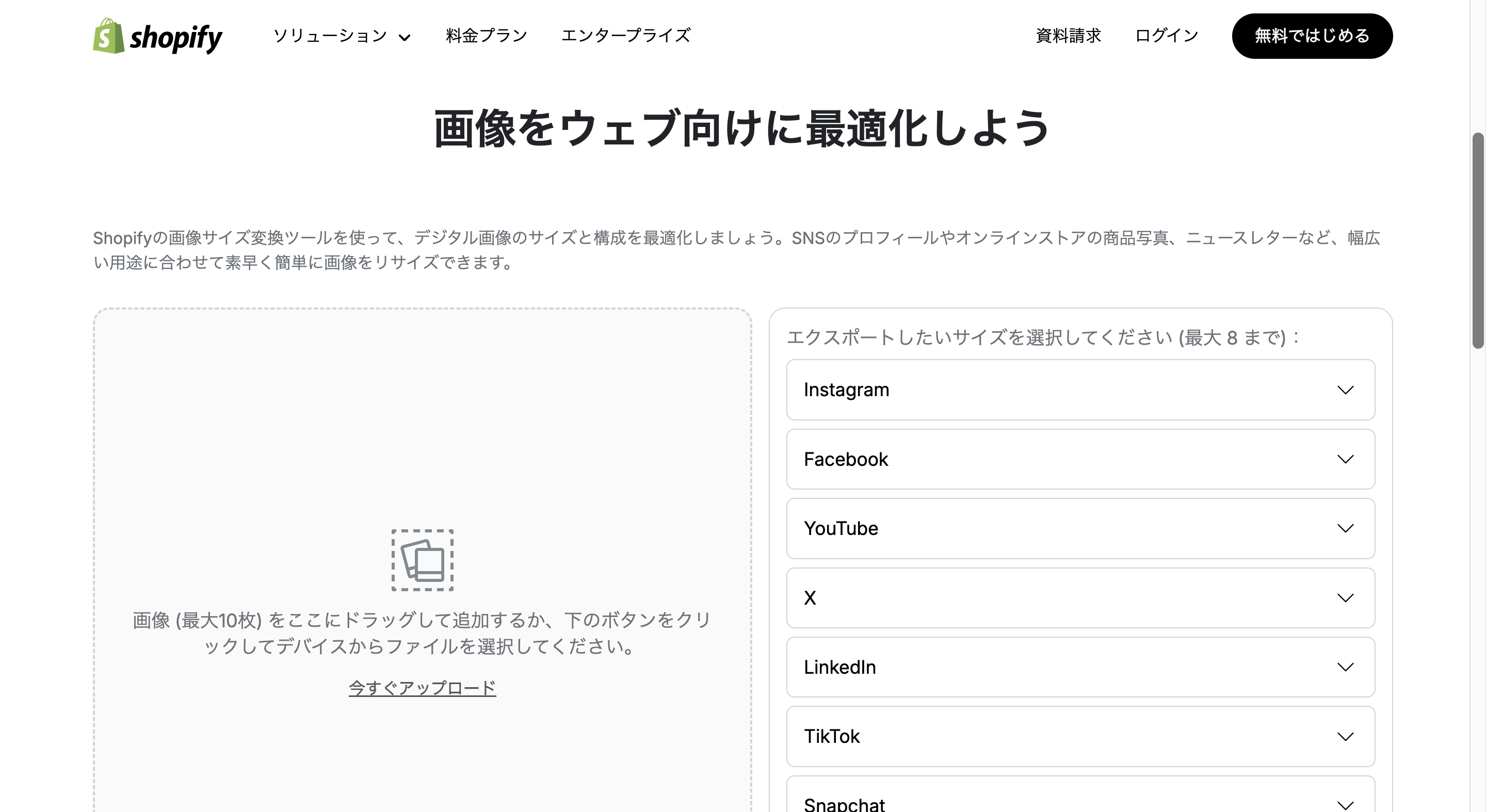Go to 料金プラン page
This screenshot has width=1486, height=812.
click(486, 36)
